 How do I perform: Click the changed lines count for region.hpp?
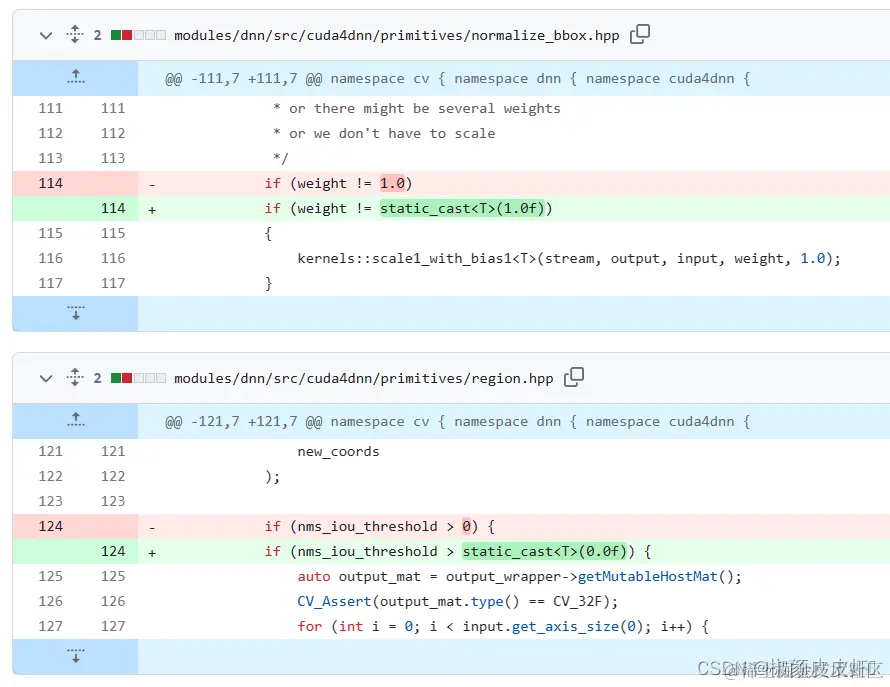click(x=98, y=378)
